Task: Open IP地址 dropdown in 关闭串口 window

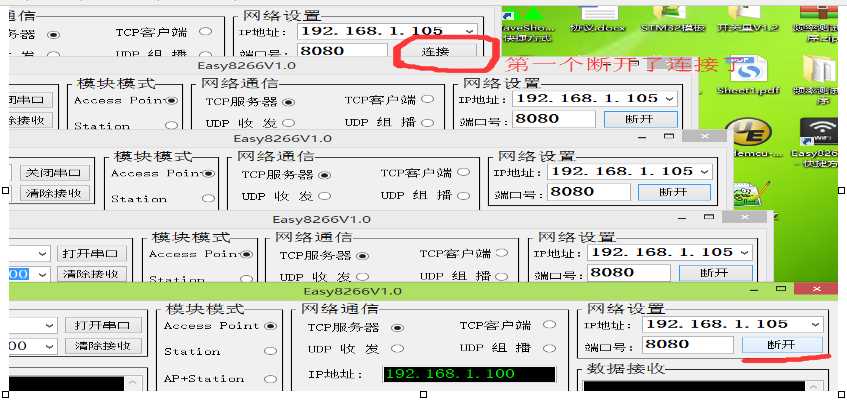Action: pos(704,172)
